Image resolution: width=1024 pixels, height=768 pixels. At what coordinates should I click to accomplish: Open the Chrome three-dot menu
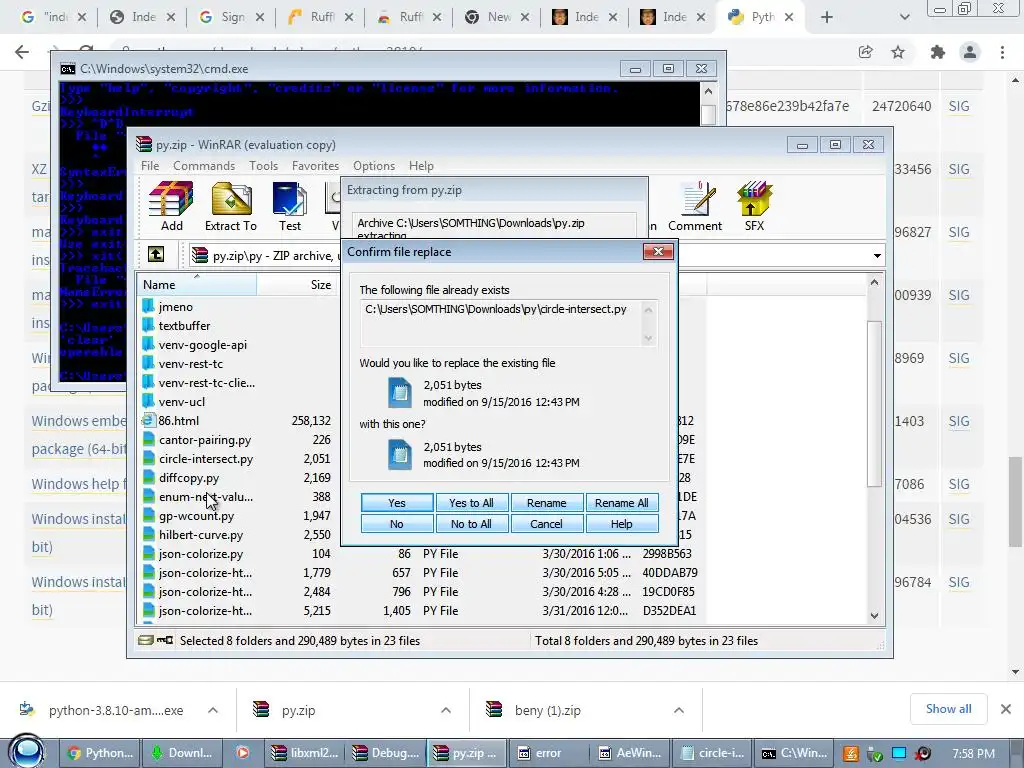(1002, 52)
